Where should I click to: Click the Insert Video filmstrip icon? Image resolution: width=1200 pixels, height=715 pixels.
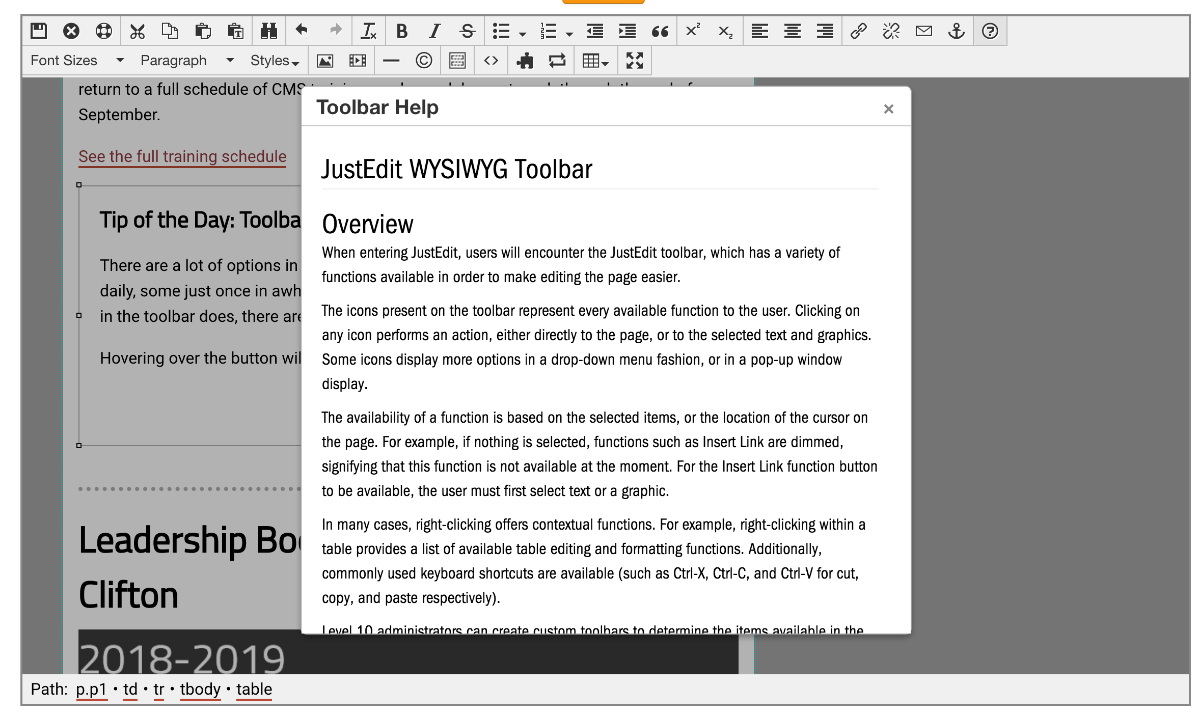(357, 60)
